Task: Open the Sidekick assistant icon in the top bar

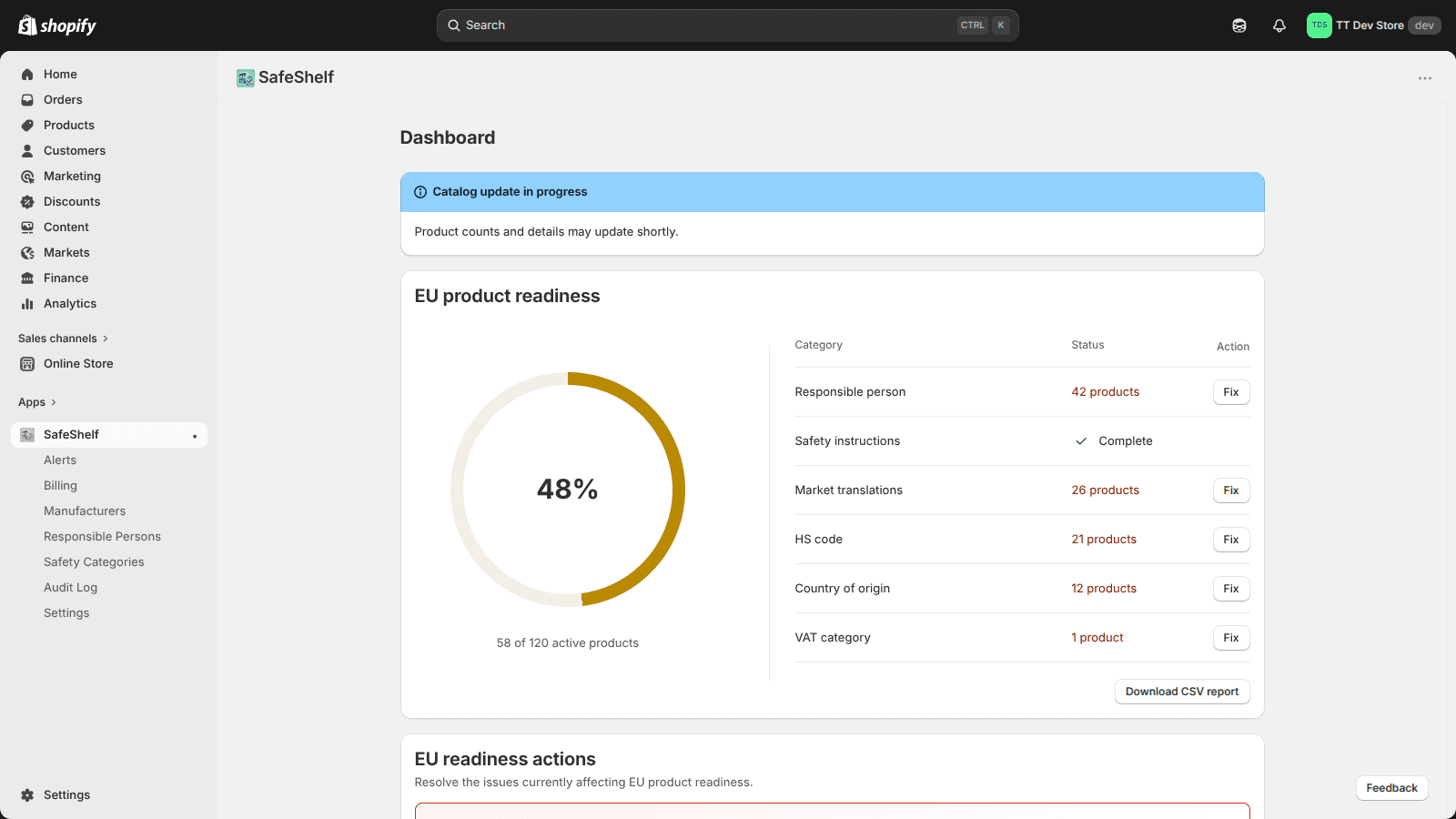Action: (1239, 25)
